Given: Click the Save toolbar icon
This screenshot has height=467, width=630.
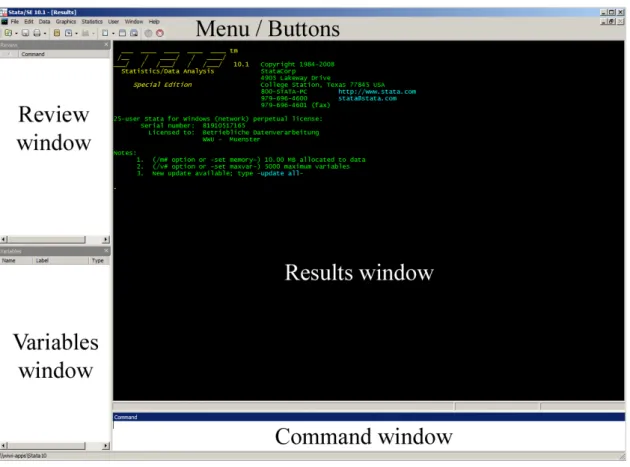Looking at the screenshot, I should pos(25,33).
